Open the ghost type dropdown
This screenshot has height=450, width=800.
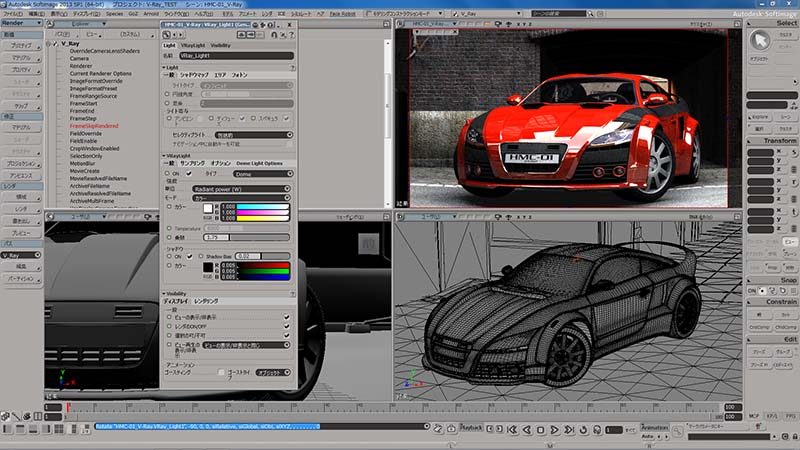[x=273, y=372]
